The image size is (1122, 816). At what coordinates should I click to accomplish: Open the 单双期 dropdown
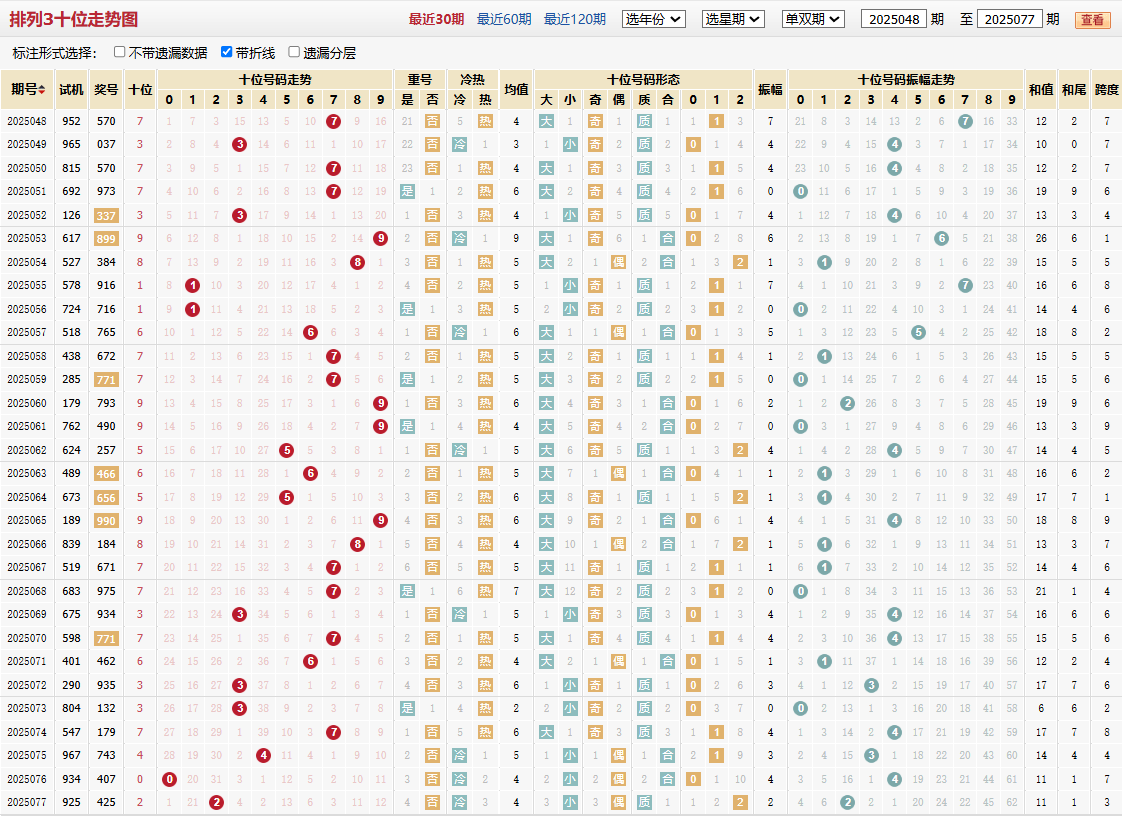tap(814, 19)
